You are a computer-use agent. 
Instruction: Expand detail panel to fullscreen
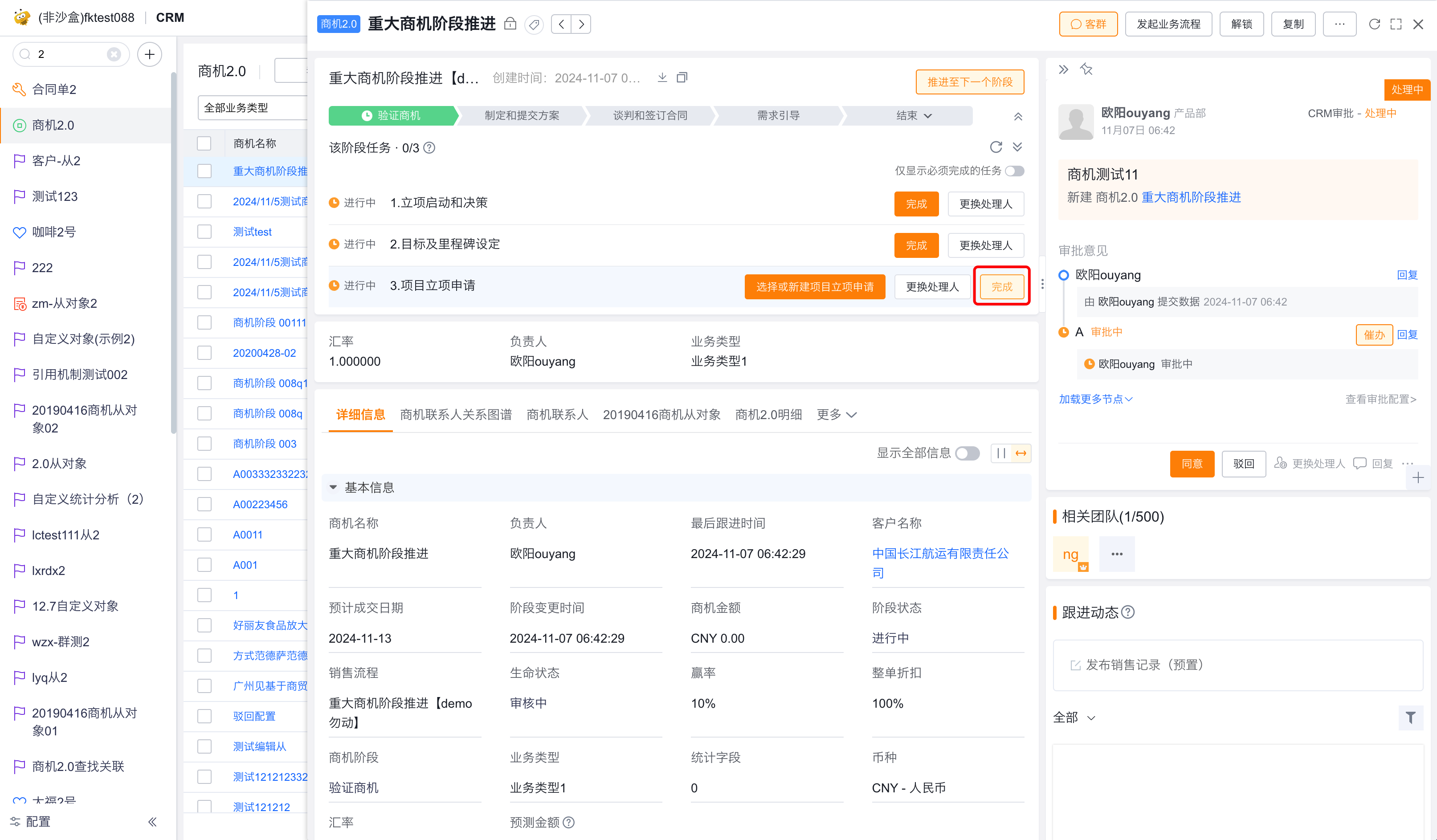click(1396, 24)
